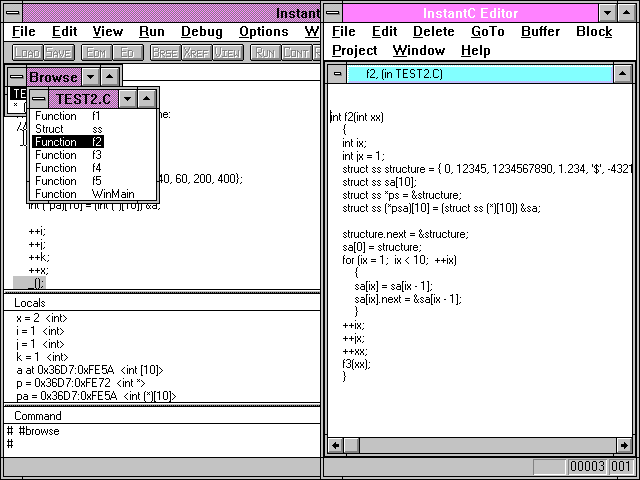Open the f2 editor document control menu

337,74
